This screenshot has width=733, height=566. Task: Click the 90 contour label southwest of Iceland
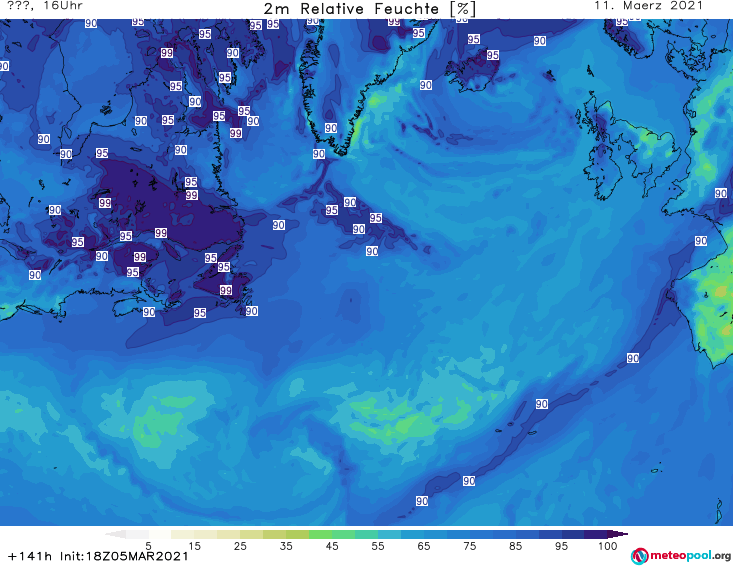click(425, 85)
